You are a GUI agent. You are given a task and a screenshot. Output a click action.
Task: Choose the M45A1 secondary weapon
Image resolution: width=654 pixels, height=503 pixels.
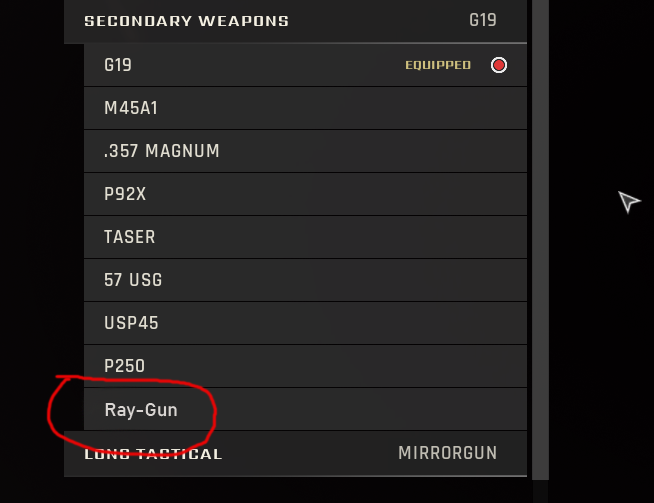click(x=127, y=108)
